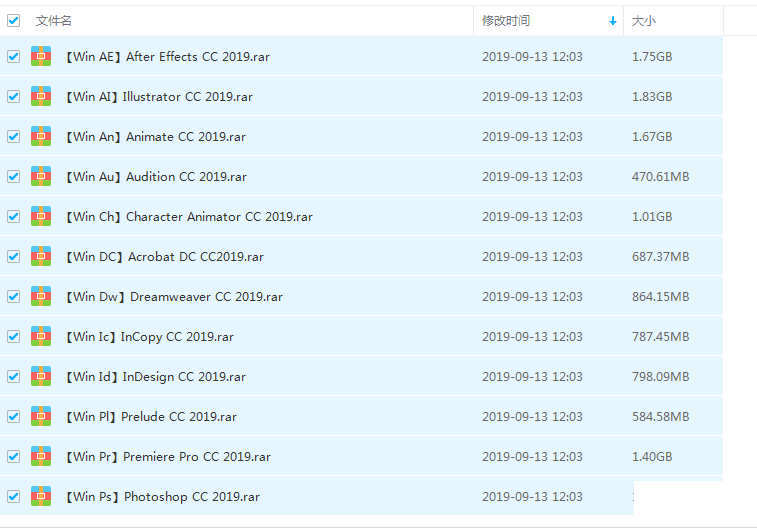Click the 584.58MB size value

(x=660, y=417)
